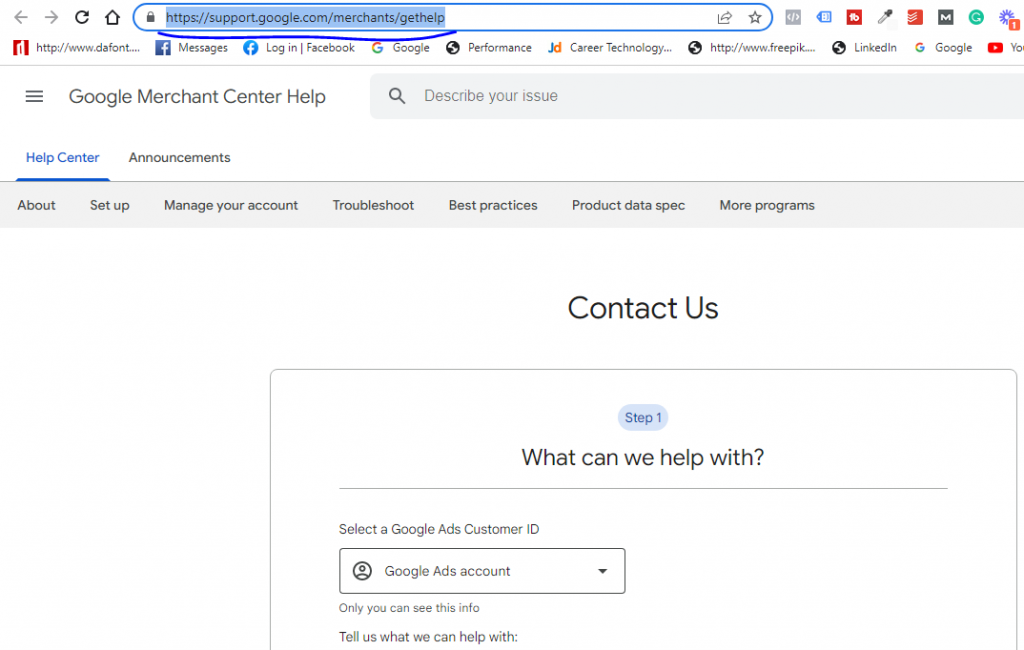
Task: Click the Google Merchant Center Help title
Action: pos(197,97)
